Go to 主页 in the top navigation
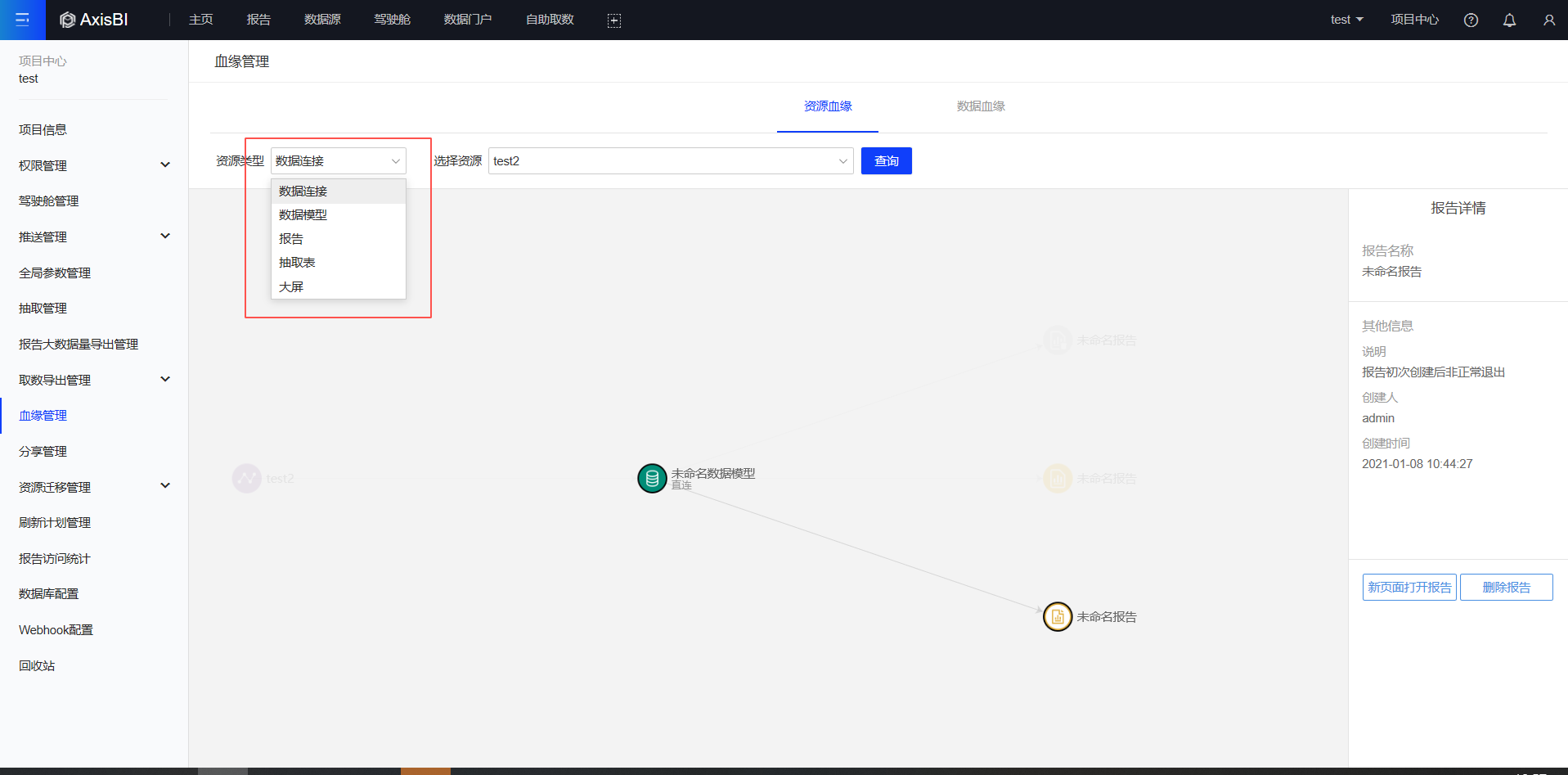The width and height of the screenshot is (1568, 775). click(201, 20)
